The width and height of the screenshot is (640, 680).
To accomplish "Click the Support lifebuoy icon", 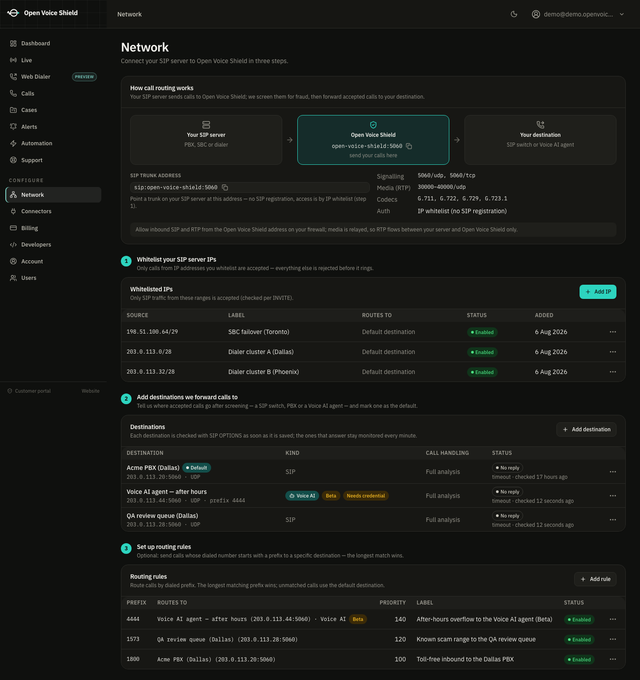I will [x=13, y=160].
